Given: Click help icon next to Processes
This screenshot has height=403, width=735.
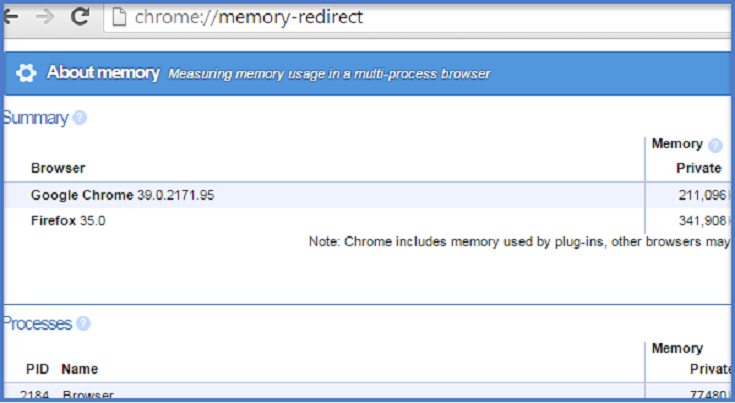Looking at the screenshot, I should pos(84,323).
